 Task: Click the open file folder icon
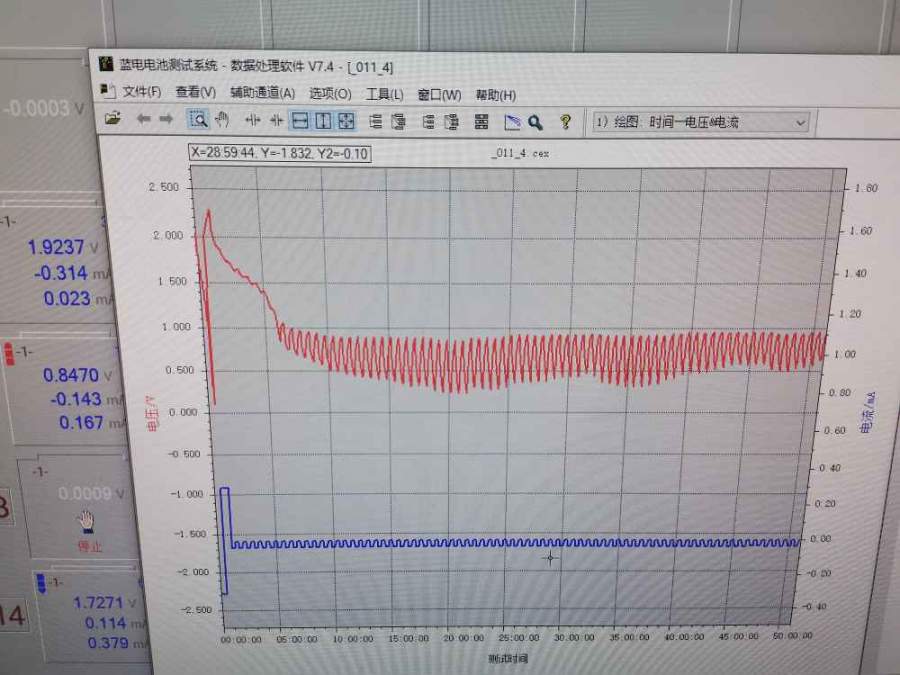tap(113, 120)
